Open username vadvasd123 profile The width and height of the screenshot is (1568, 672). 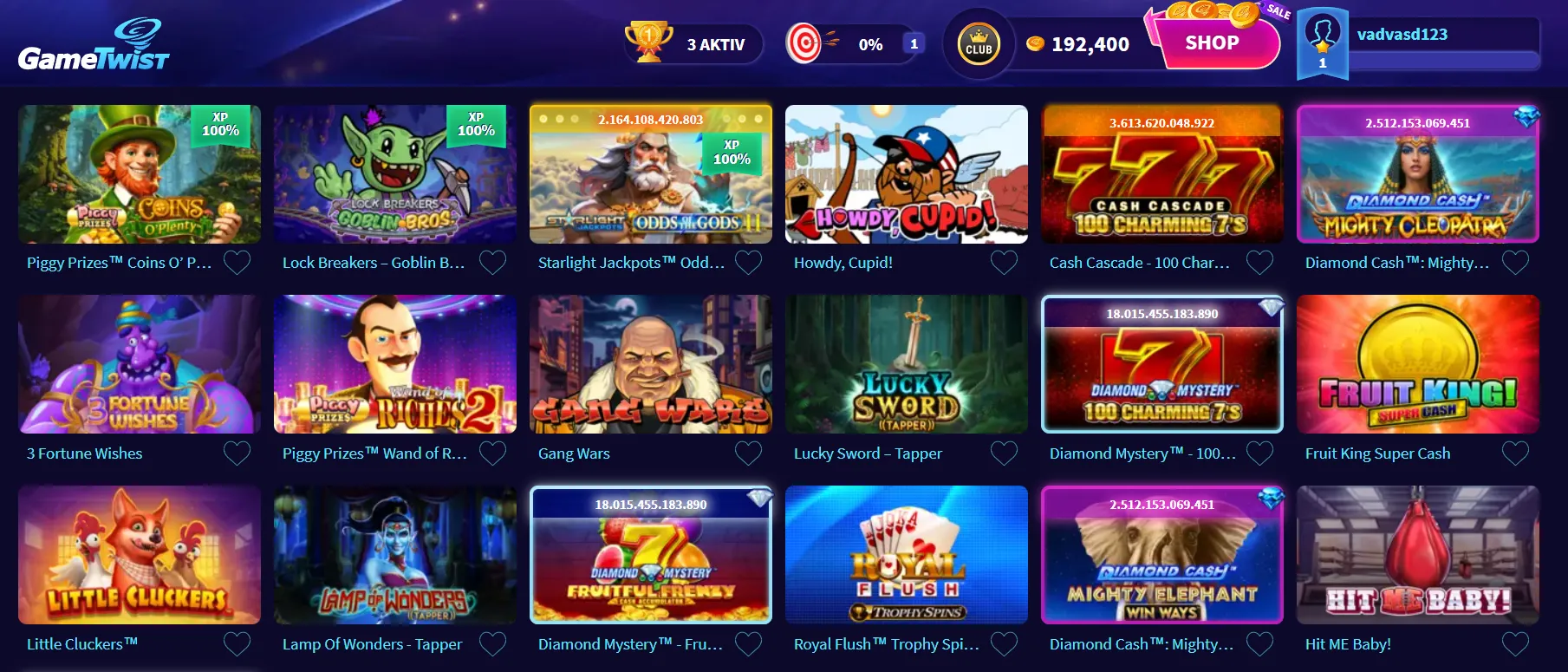(x=1402, y=35)
